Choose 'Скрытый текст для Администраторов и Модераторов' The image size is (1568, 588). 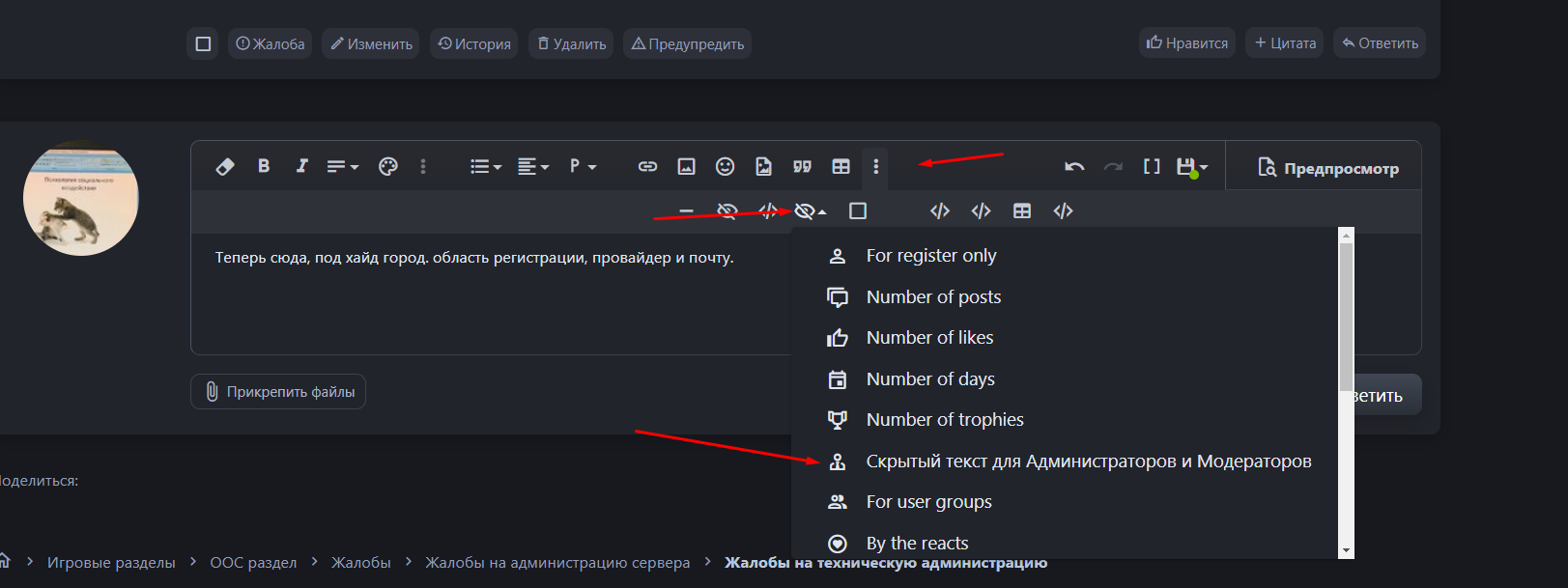[1088, 462]
